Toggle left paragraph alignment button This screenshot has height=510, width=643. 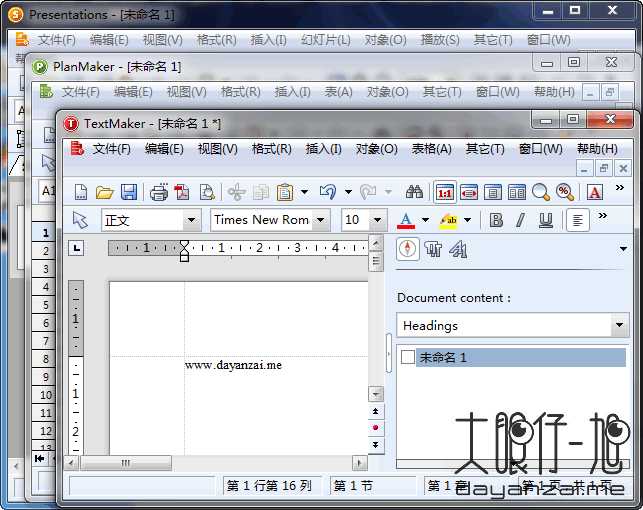point(578,220)
